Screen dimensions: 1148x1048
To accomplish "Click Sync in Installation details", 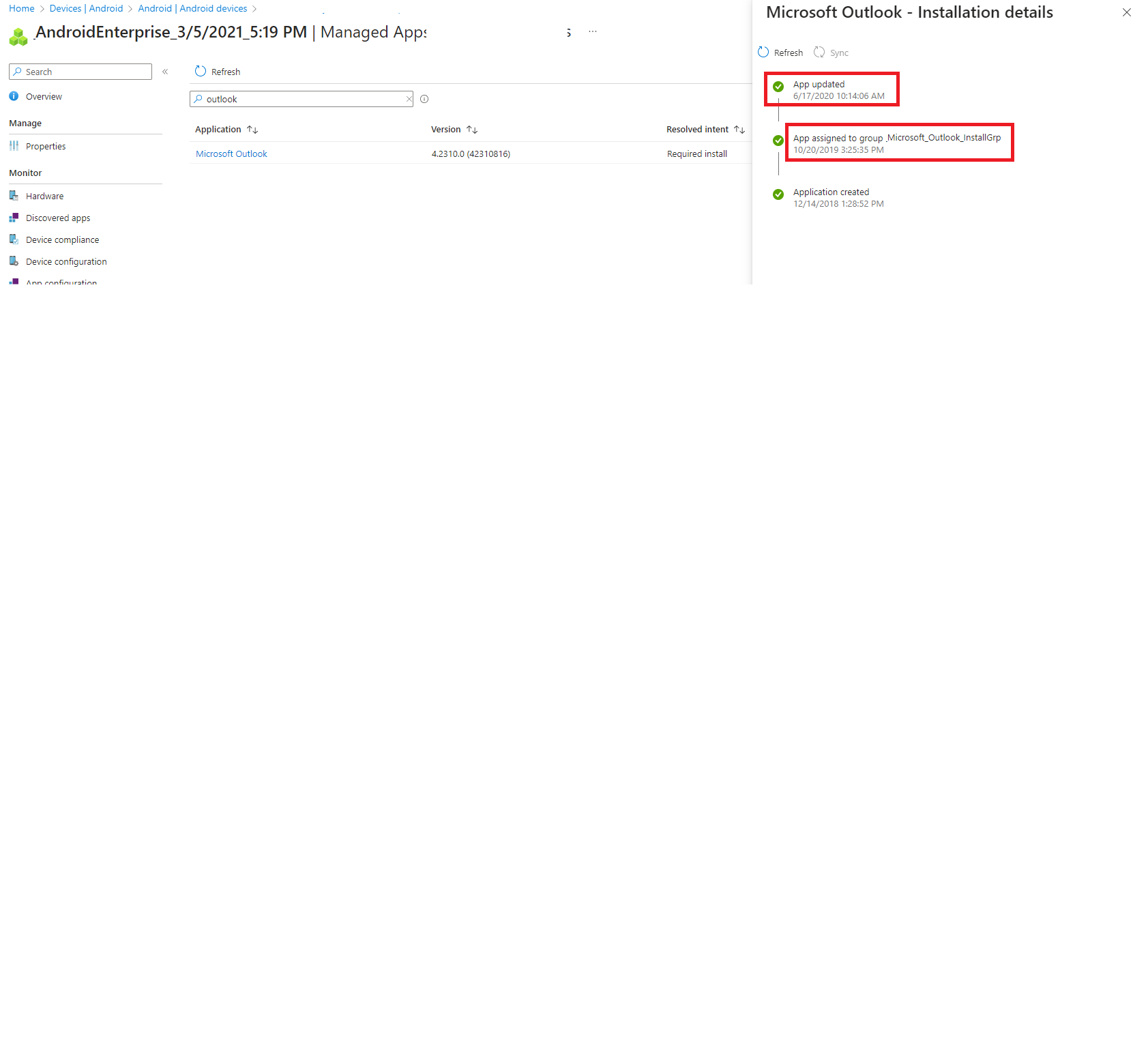I will [839, 53].
